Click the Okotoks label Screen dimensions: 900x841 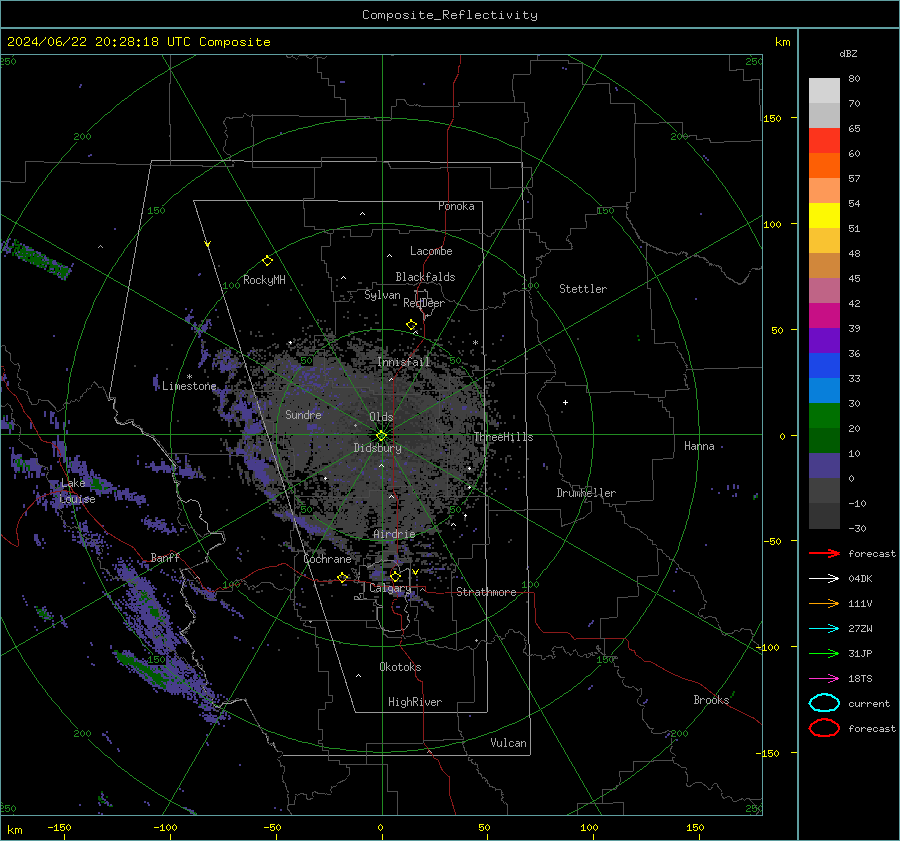(x=400, y=667)
